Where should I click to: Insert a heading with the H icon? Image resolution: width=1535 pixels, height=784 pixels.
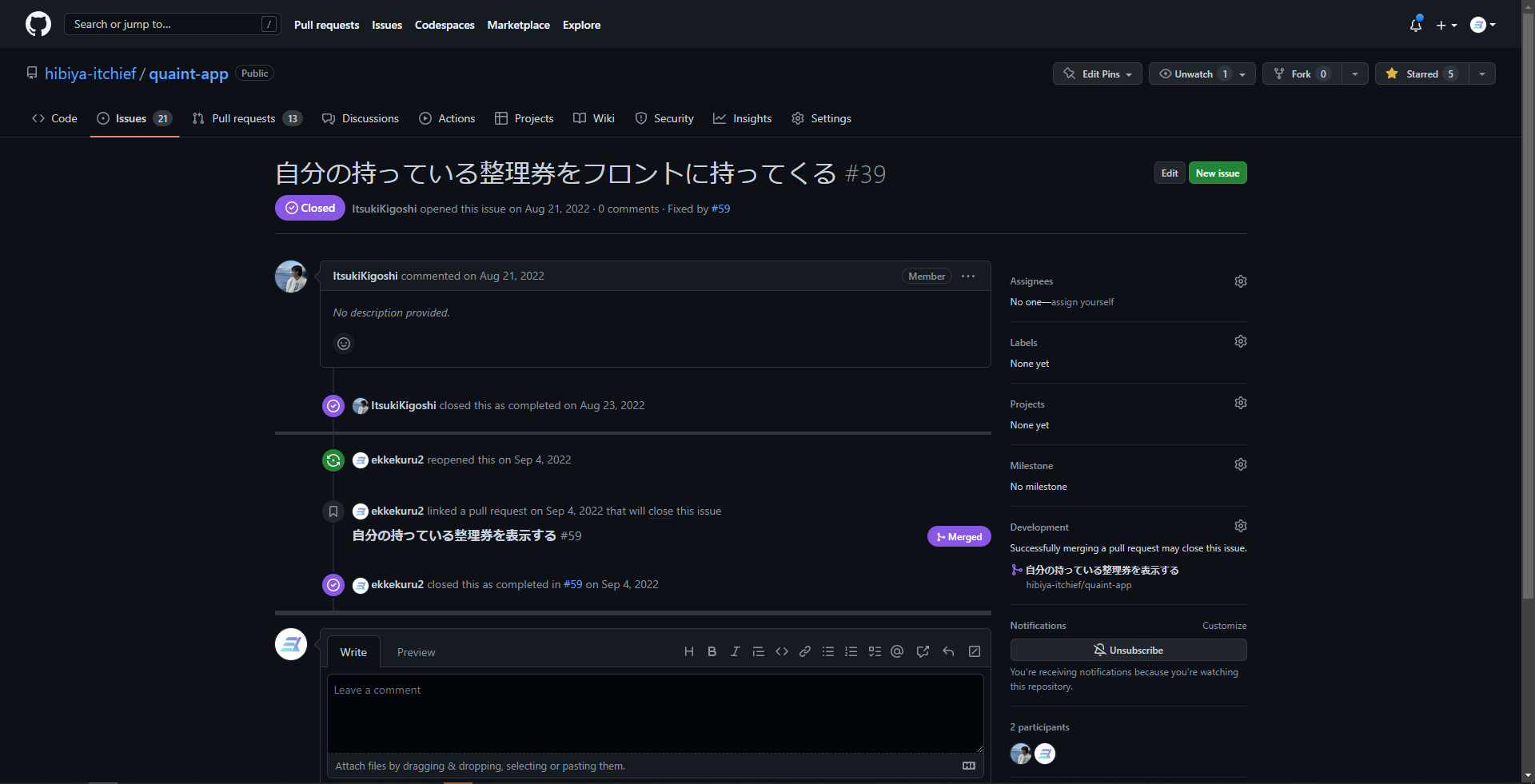[x=689, y=651]
